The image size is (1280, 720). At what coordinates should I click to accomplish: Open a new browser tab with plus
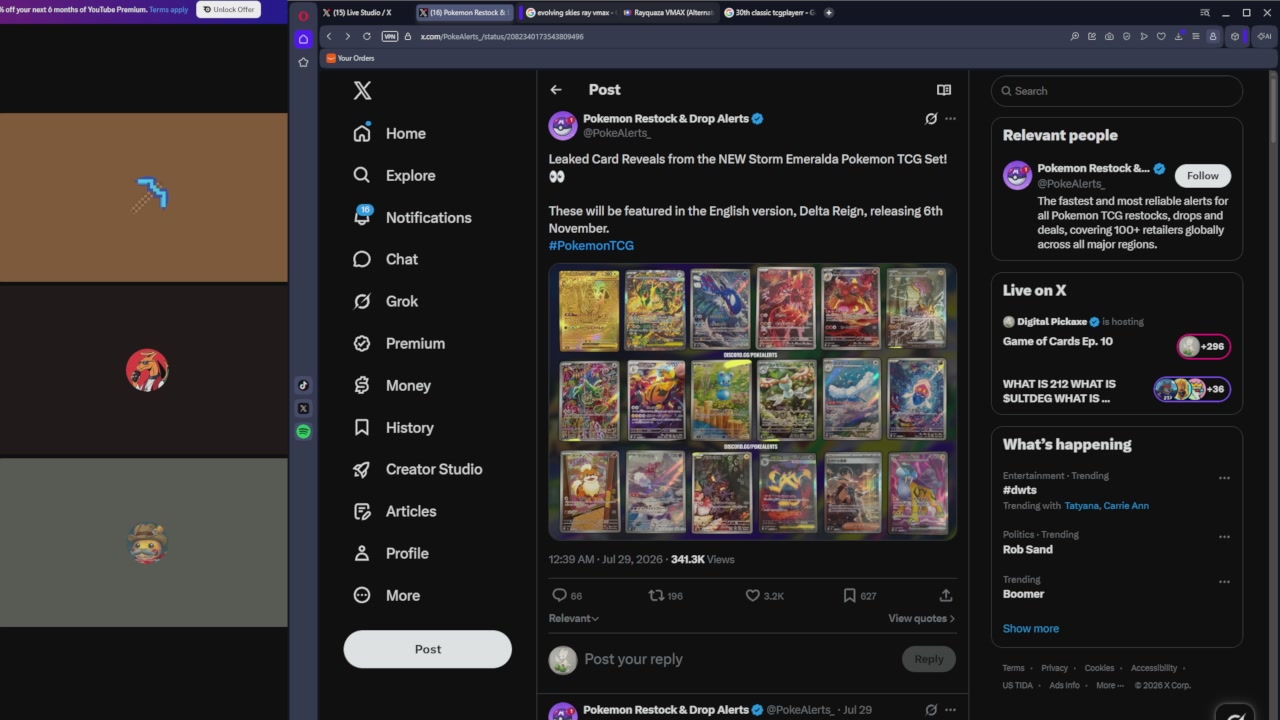828,13
